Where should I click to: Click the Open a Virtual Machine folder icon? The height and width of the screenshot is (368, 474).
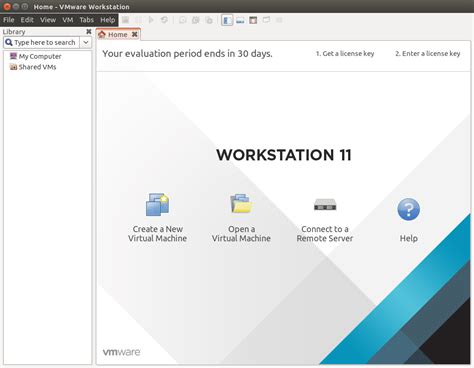[x=241, y=204]
